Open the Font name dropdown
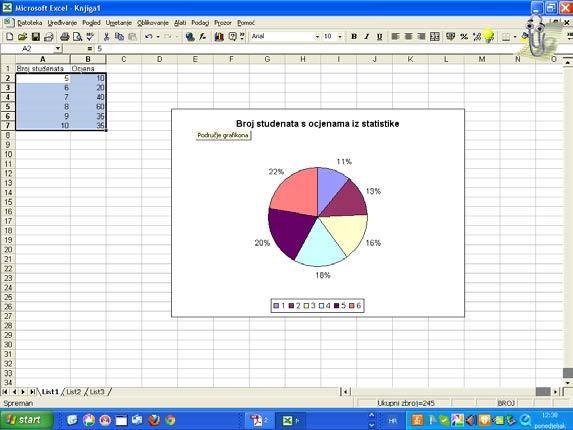Viewport: 573px width, 430px height. tap(317, 37)
